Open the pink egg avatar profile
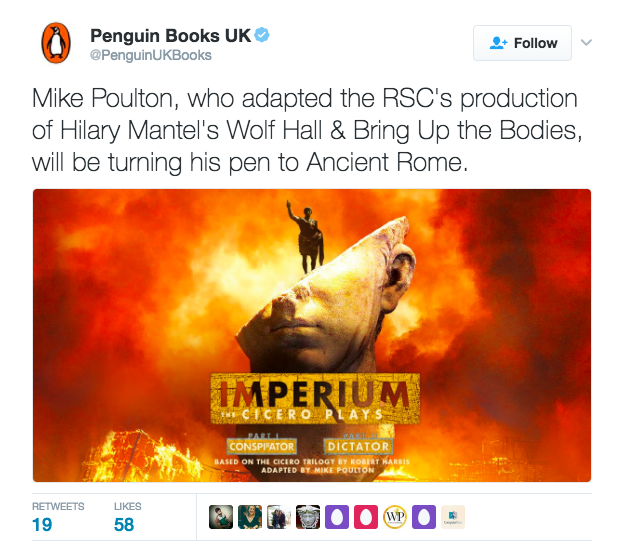The height and width of the screenshot is (544, 617). [366, 517]
